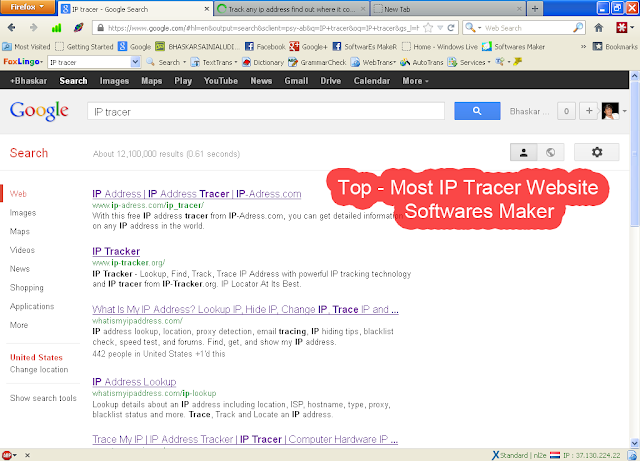Image resolution: width=640 pixels, height=461 pixels.
Task: Open the FoxLingo logo menu
Action: point(23,62)
